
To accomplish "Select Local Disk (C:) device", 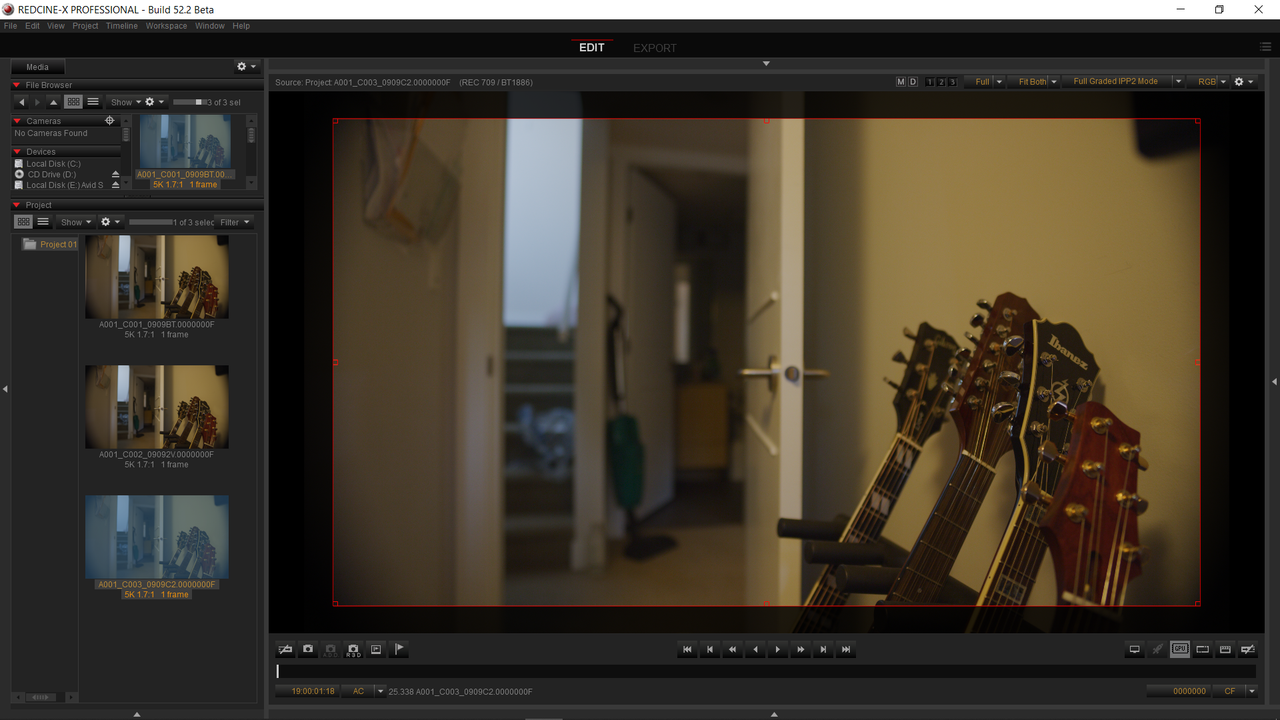I will 53,164.
